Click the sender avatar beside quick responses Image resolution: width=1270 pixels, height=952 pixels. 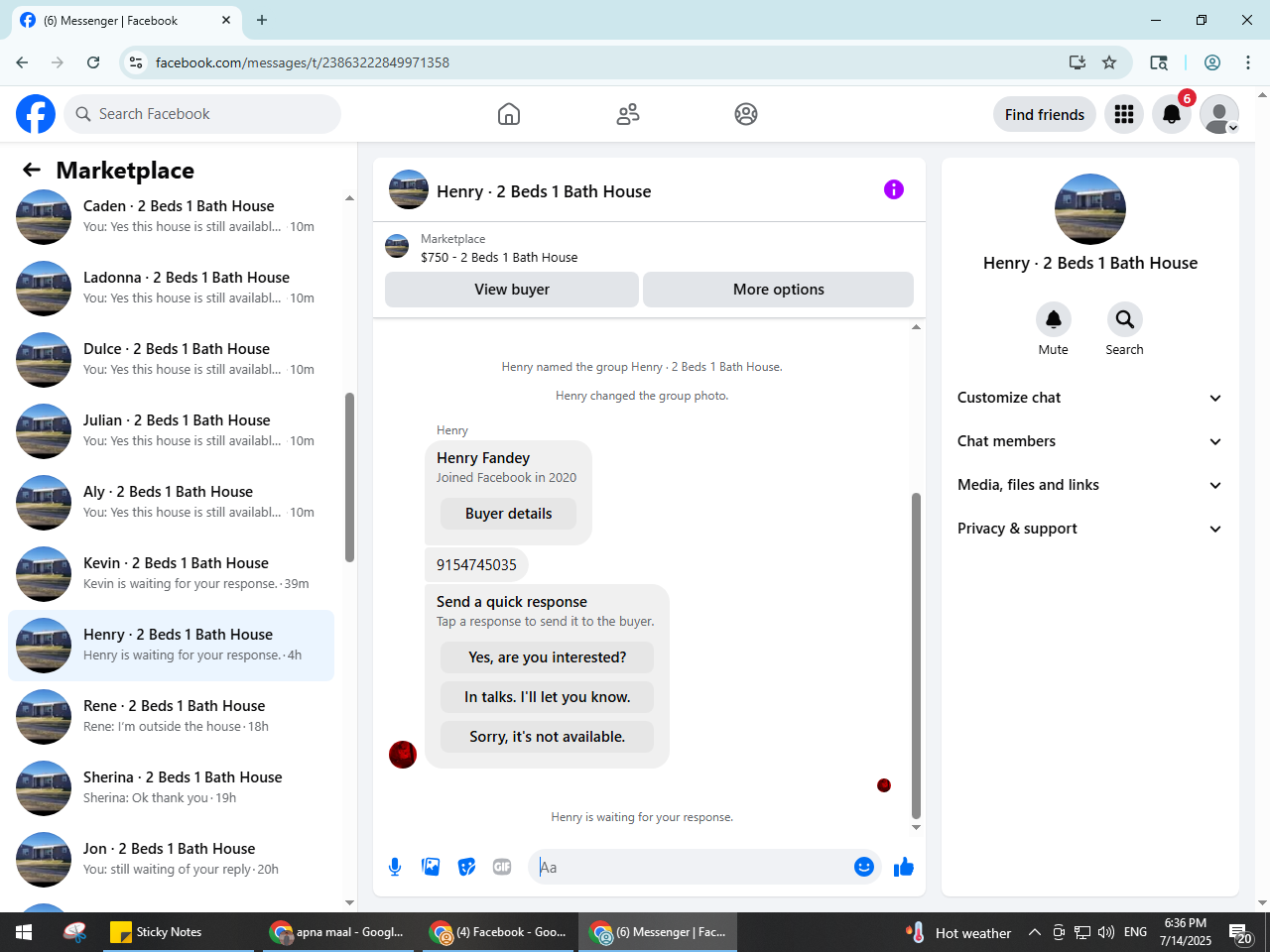click(403, 755)
